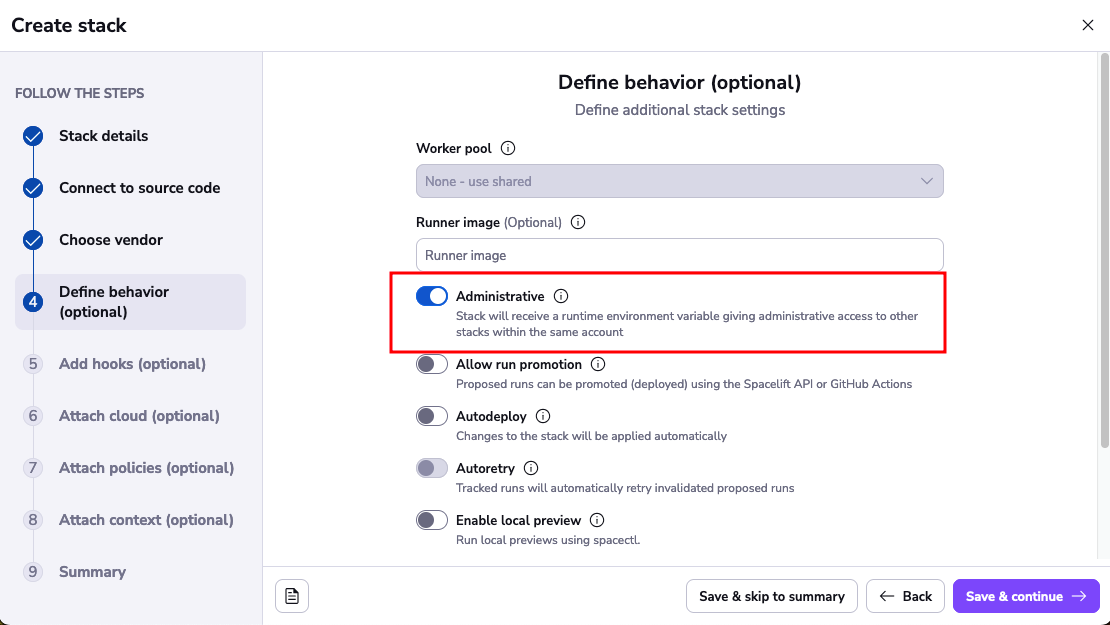
Task: Open the document icon button at bottom left
Action: tap(292, 596)
